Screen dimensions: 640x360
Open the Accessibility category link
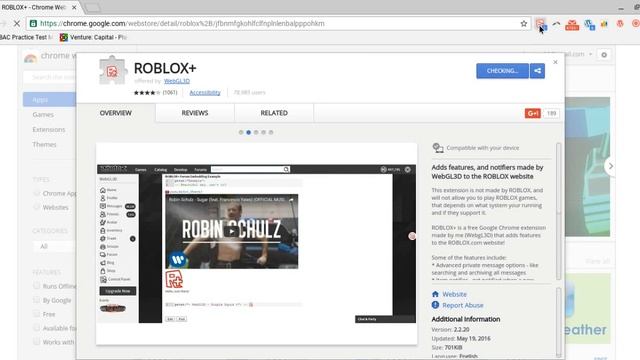tap(205, 93)
